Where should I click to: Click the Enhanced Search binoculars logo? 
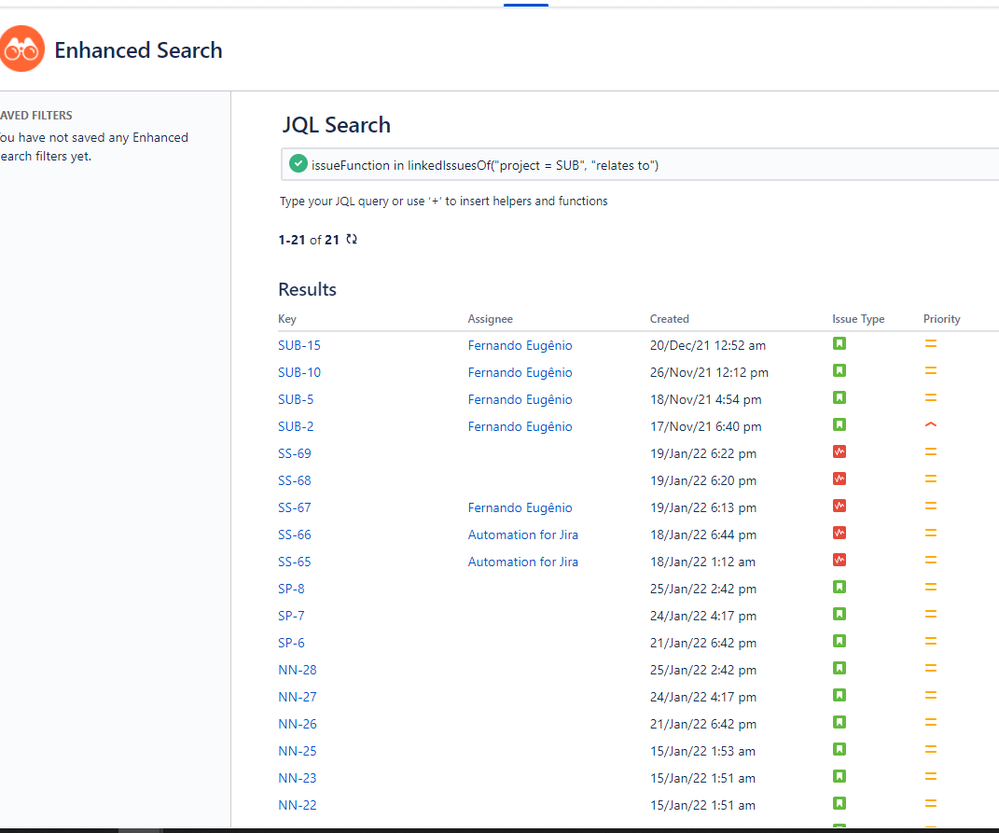(22, 48)
